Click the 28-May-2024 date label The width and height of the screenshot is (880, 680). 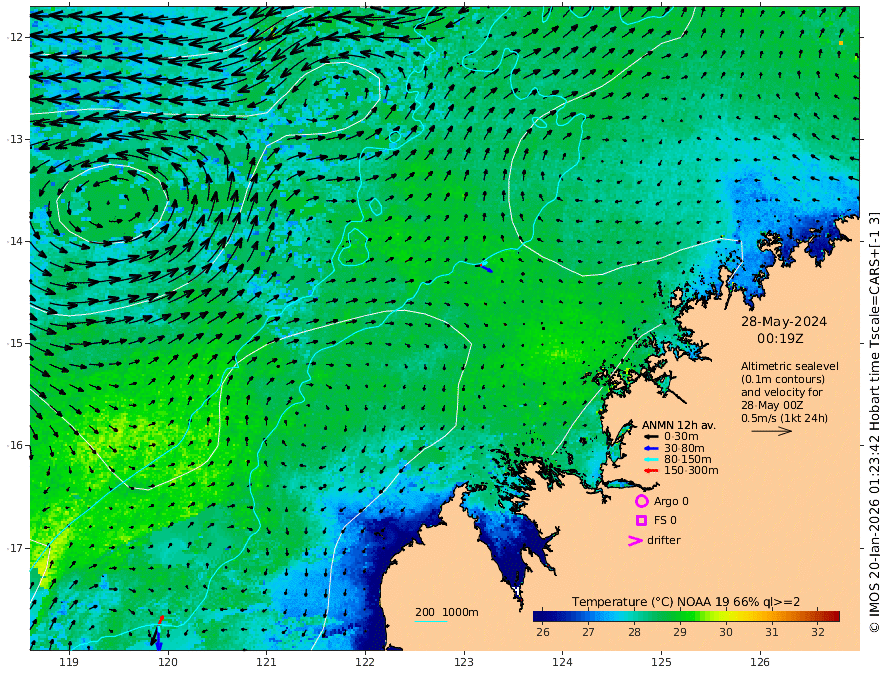tap(783, 321)
